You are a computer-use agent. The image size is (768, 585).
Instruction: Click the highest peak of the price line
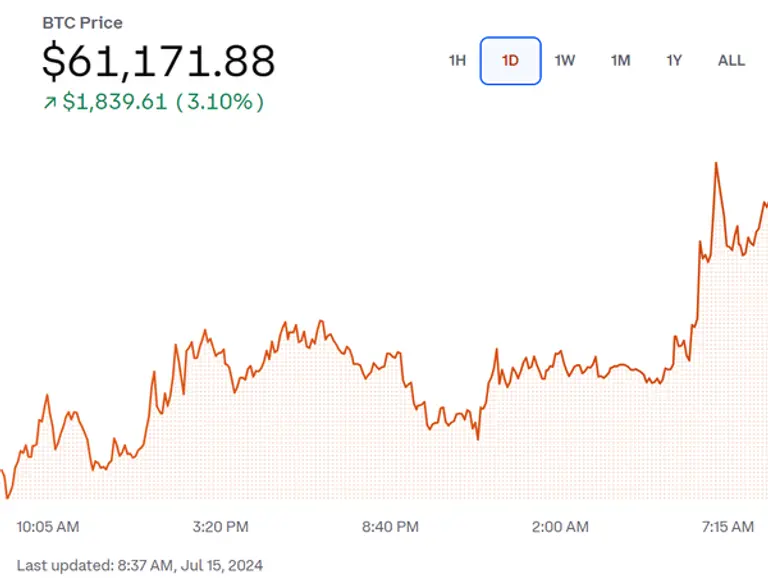tap(716, 163)
